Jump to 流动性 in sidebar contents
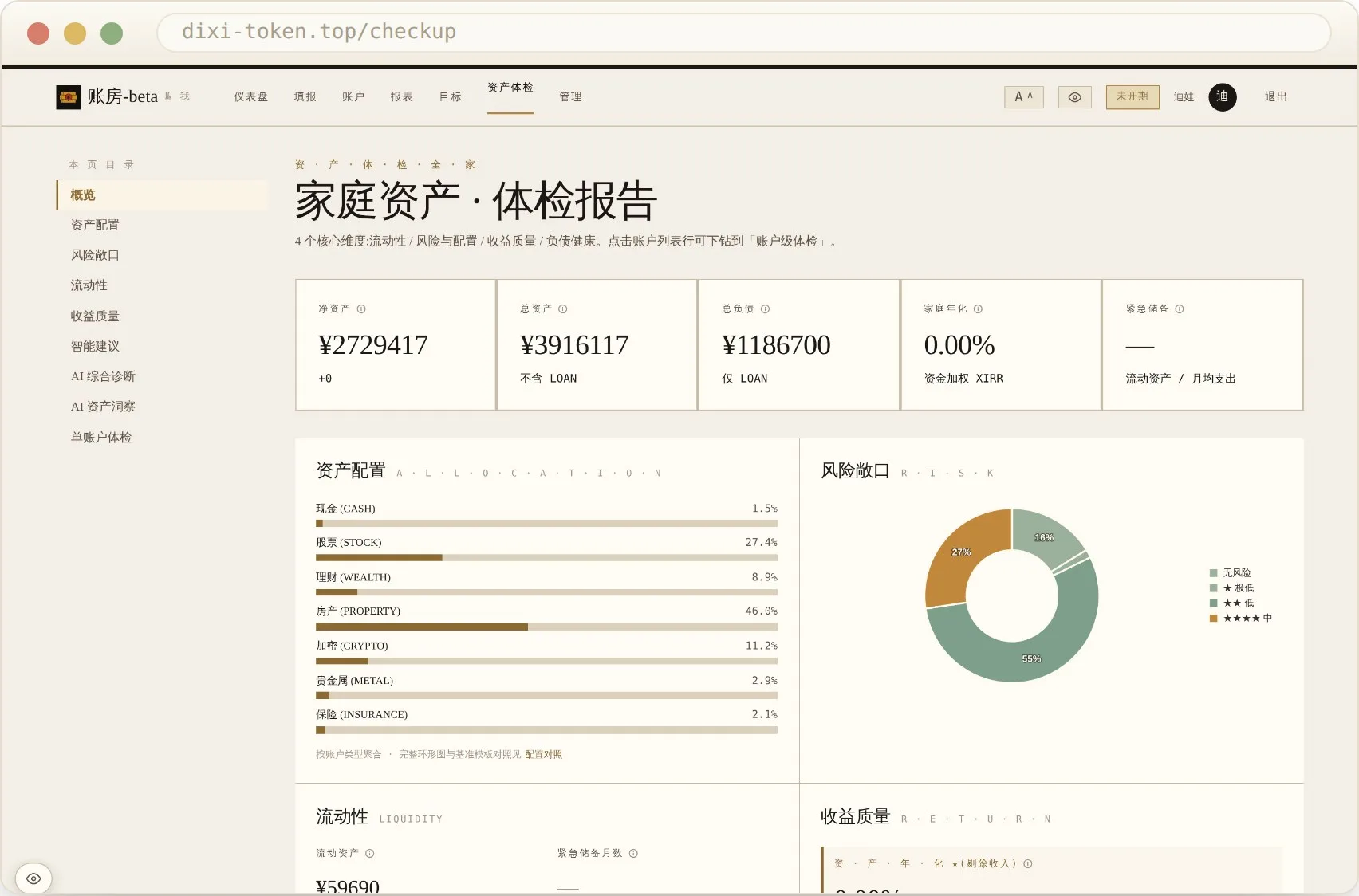Screen dimensions: 1359x896 pyautogui.click(x=89, y=285)
